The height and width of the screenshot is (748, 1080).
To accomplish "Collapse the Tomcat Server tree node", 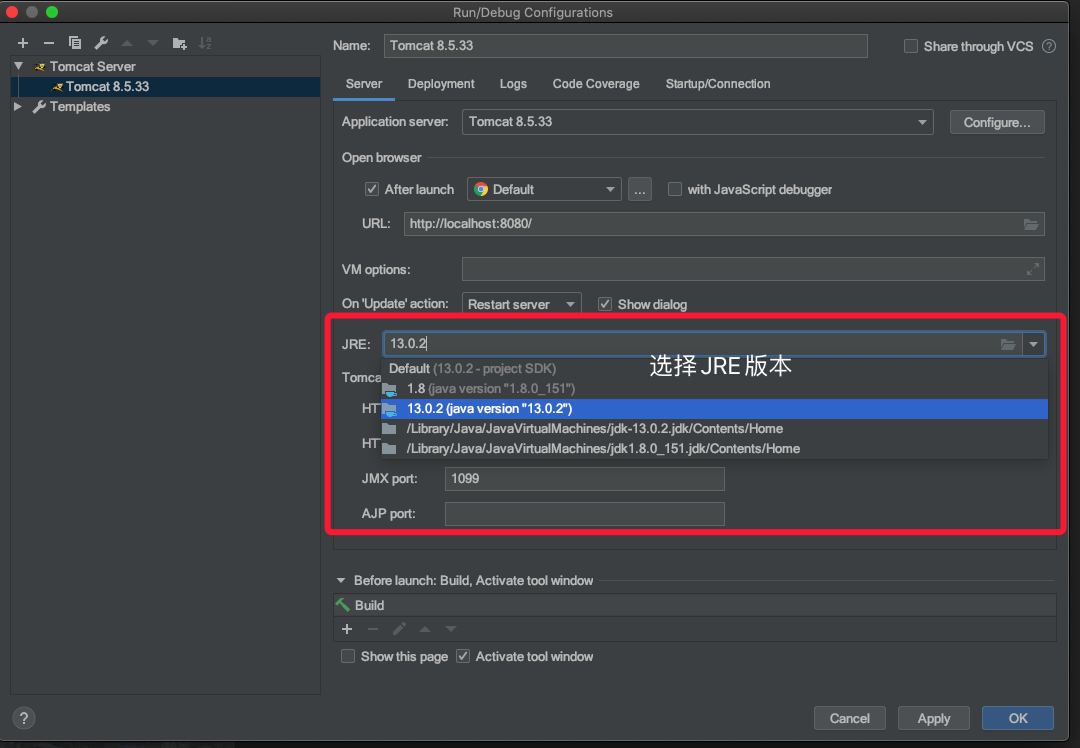I will pos(19,66).
